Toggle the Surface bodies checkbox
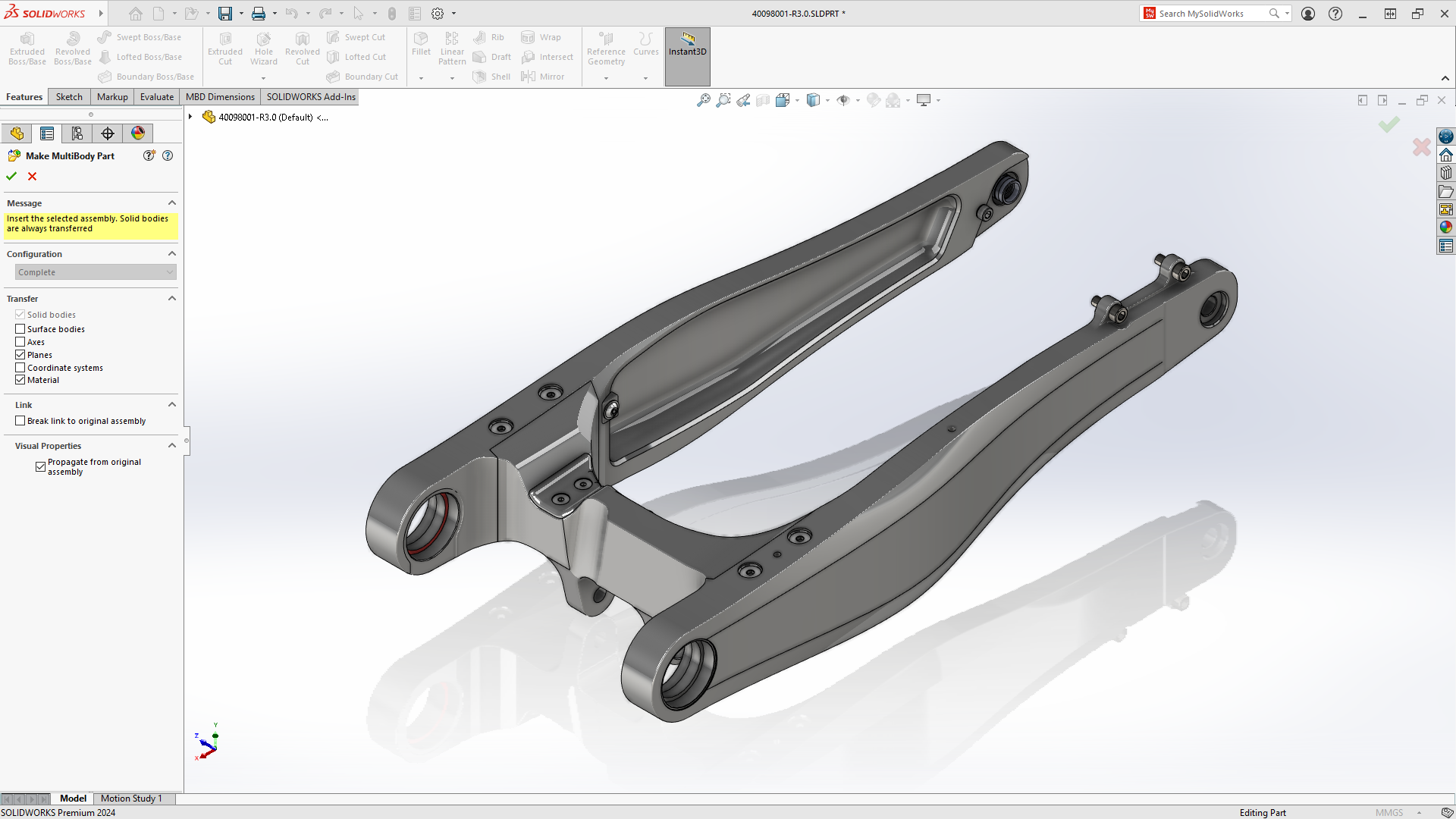Viewport: 1456px width, 819px height. (x=20, y=328)
